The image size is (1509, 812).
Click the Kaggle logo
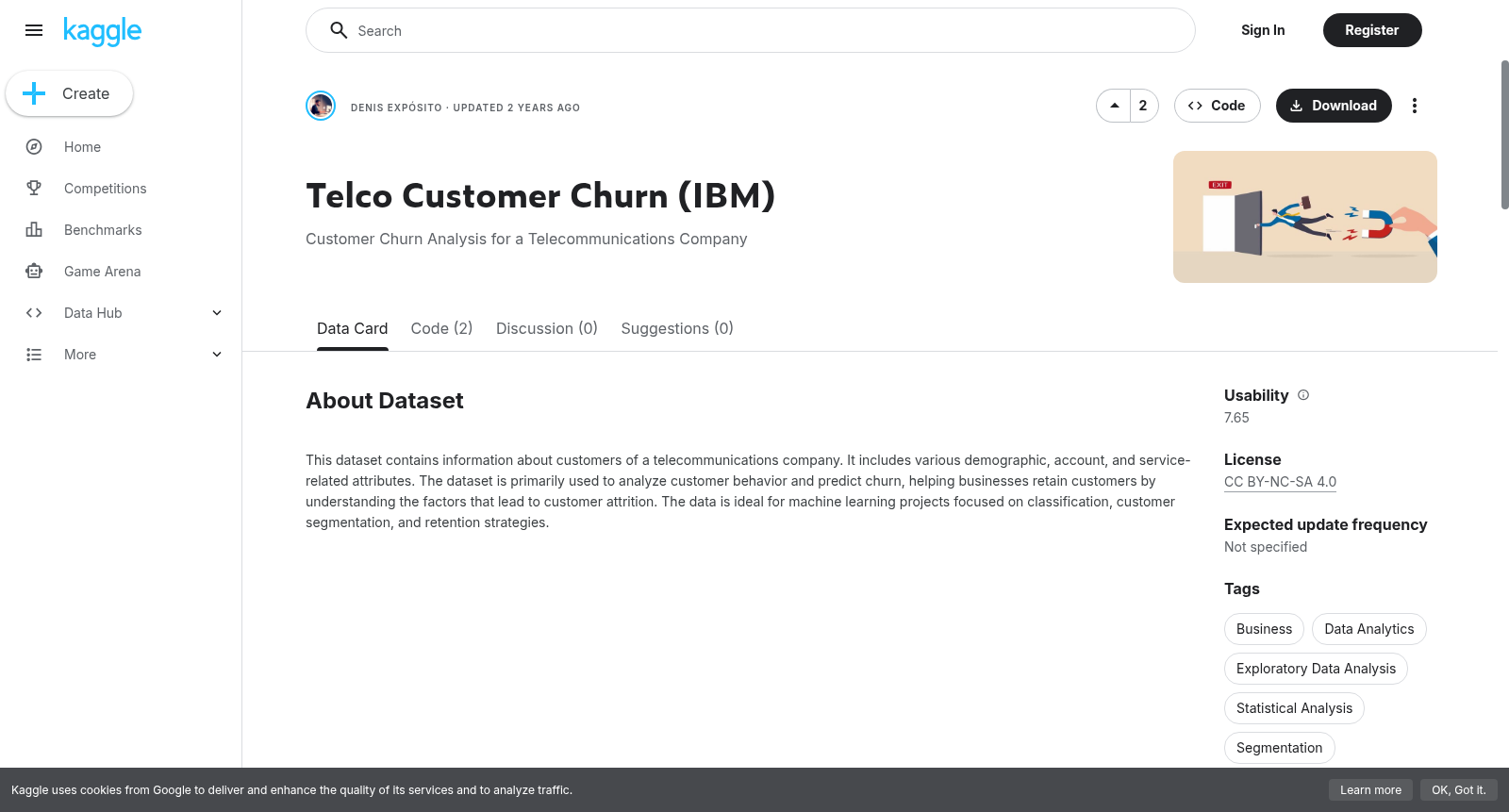pyautogui.click(x=102, y=31)
